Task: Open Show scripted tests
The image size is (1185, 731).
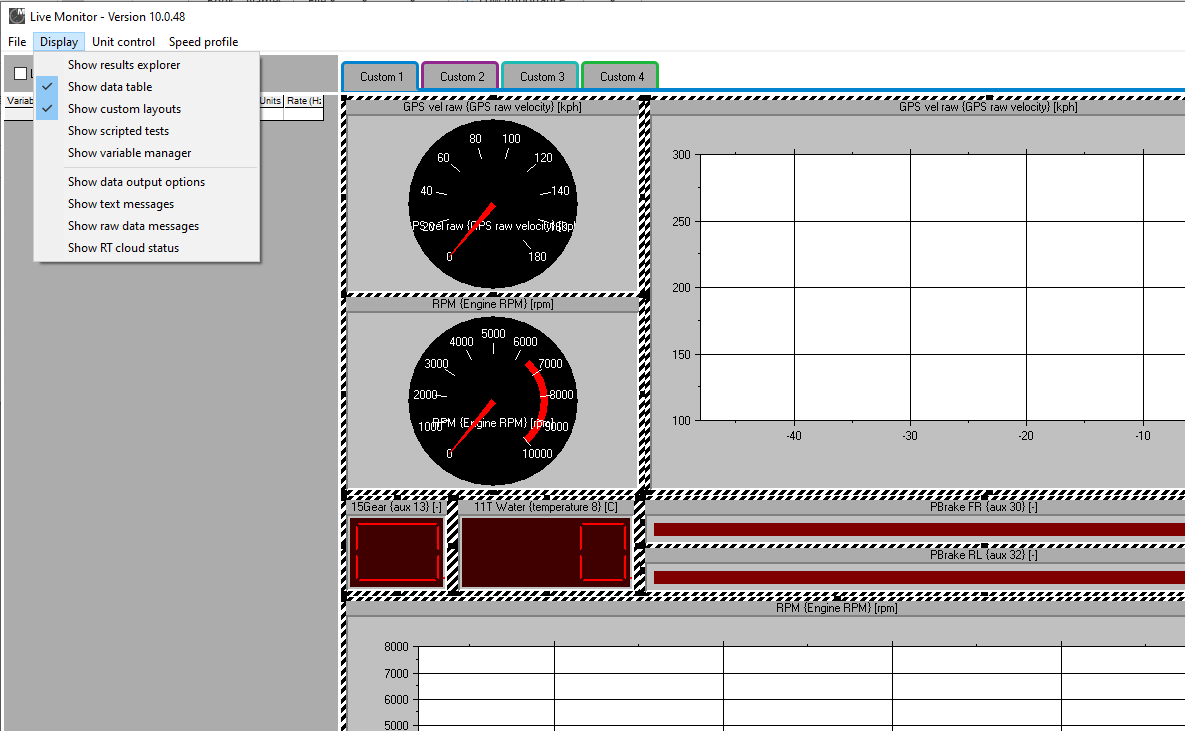Action: (x=118, y=130)
